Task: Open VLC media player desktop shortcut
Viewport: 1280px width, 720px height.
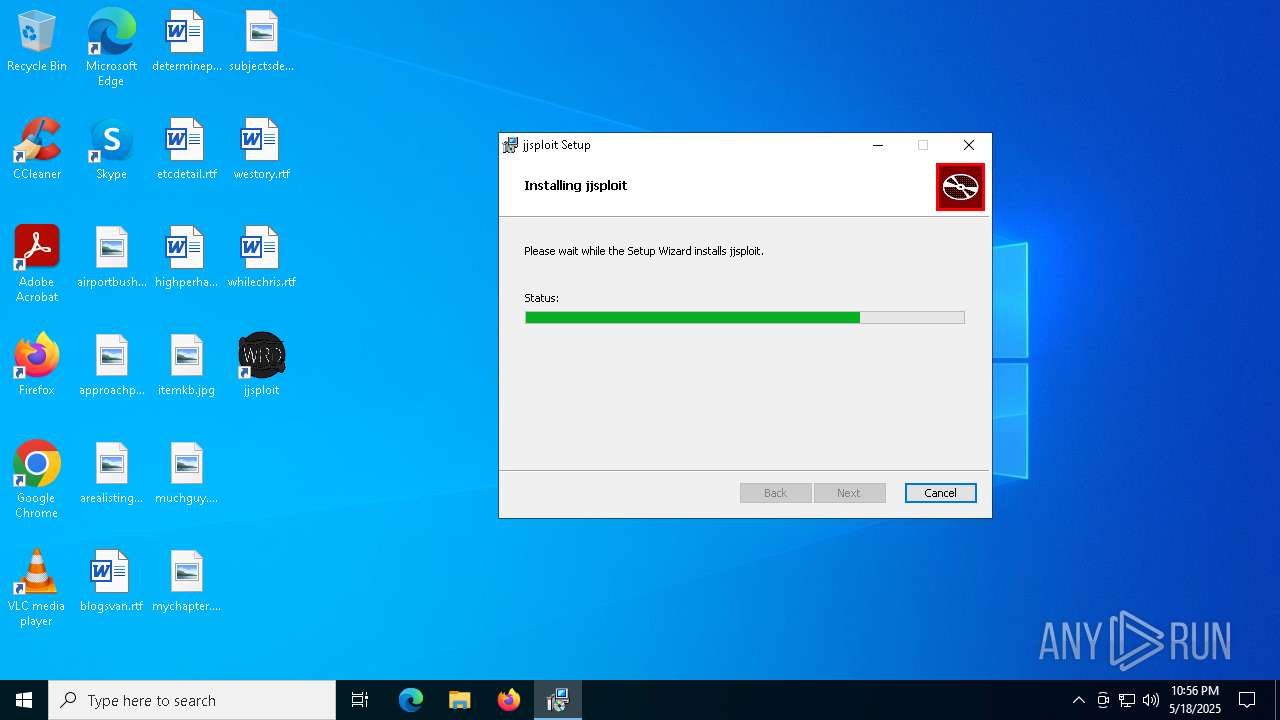Action: tap(37, 588)
